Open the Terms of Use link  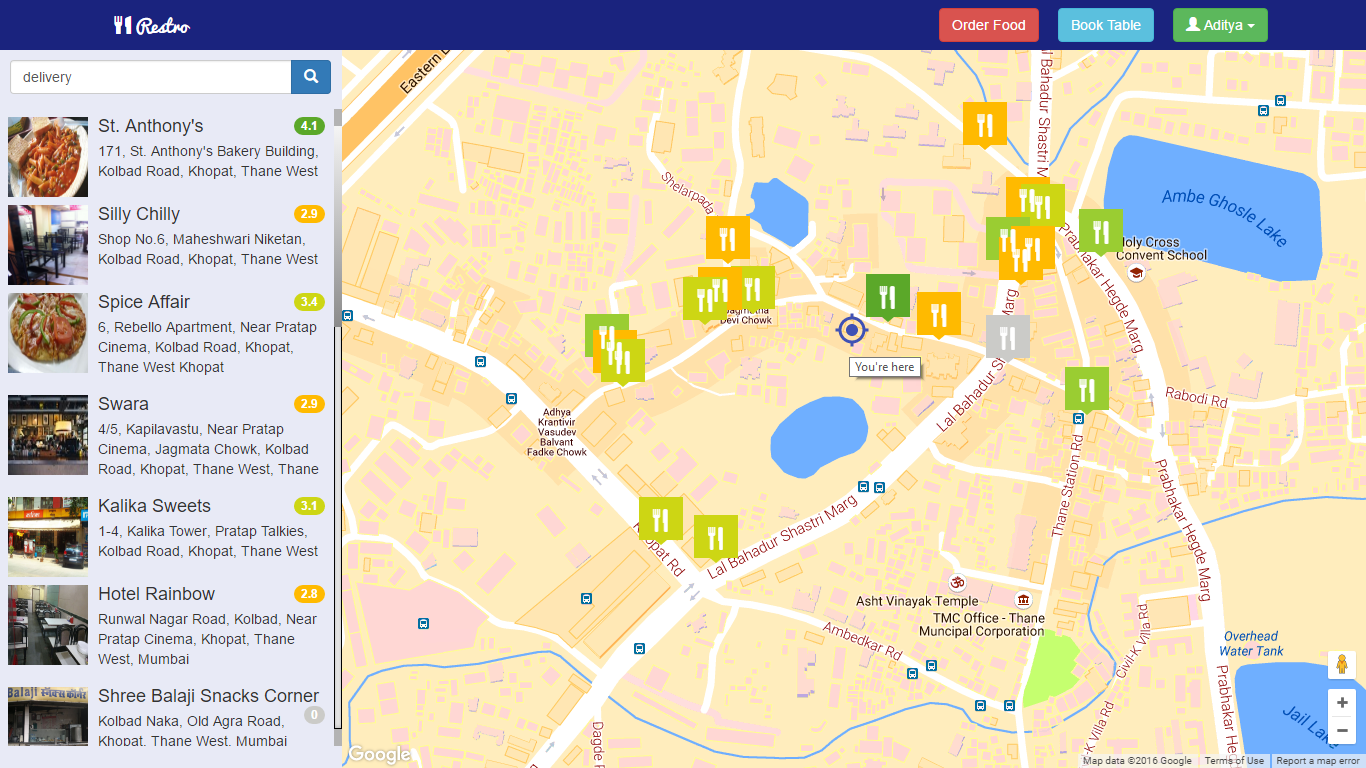[x=1234, y=761]
